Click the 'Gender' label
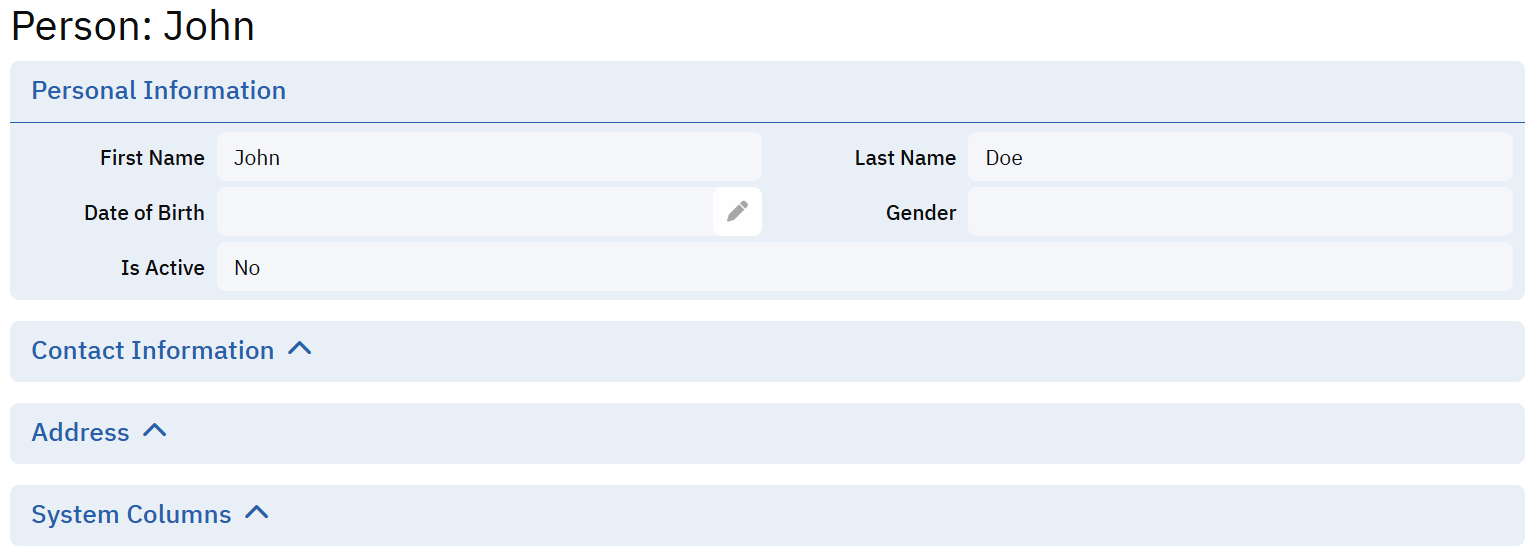 tap(921, 213)
